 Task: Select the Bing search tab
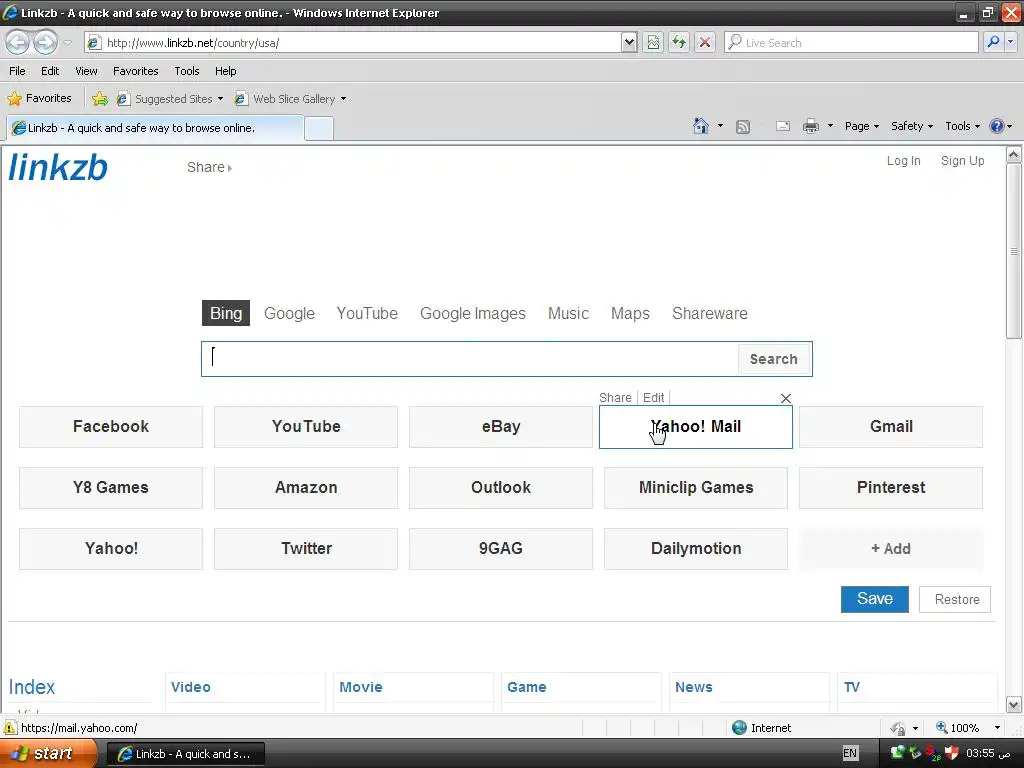(x=225, y=313)
